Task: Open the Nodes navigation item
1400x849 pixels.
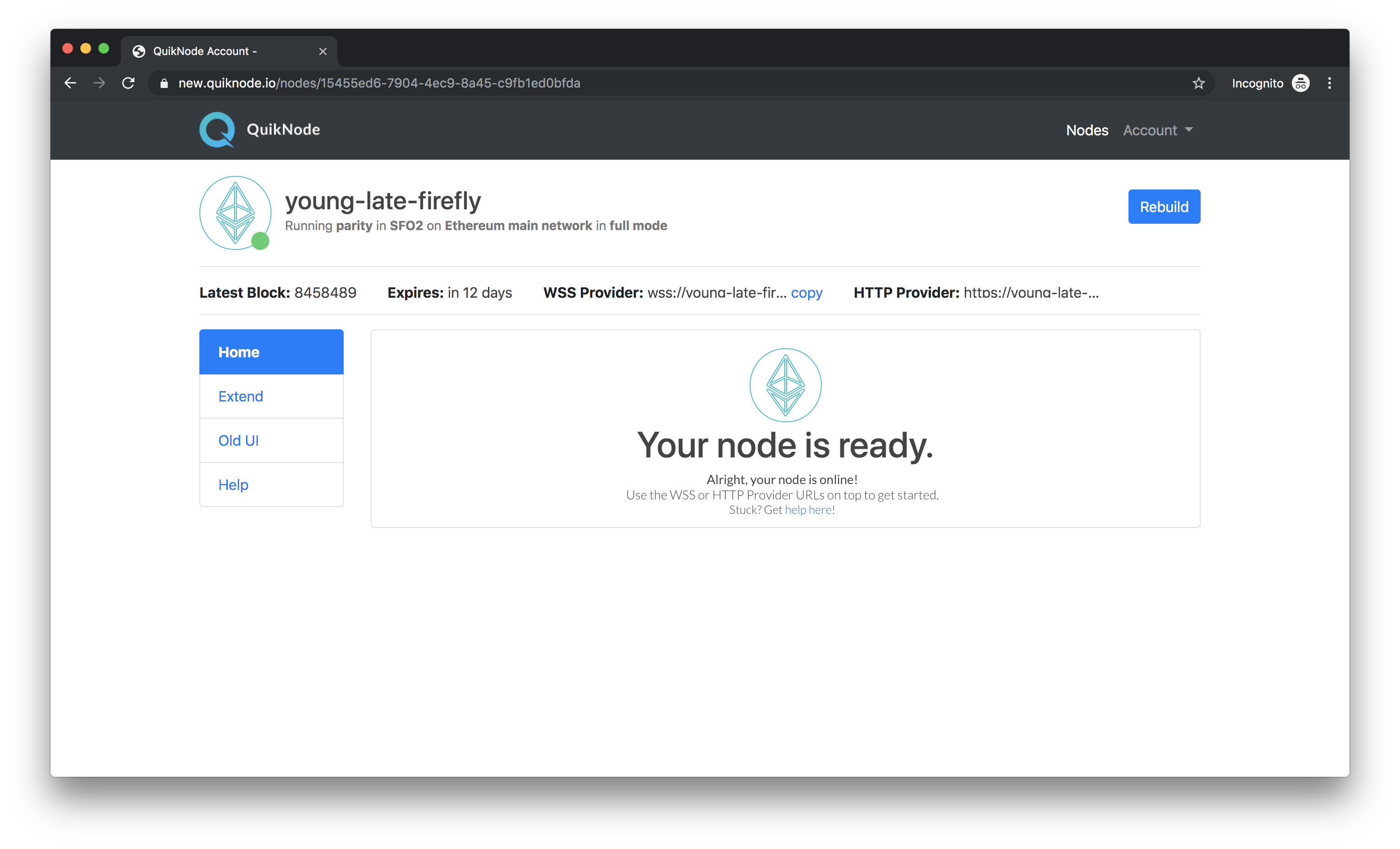Action: click(1087, 130)
